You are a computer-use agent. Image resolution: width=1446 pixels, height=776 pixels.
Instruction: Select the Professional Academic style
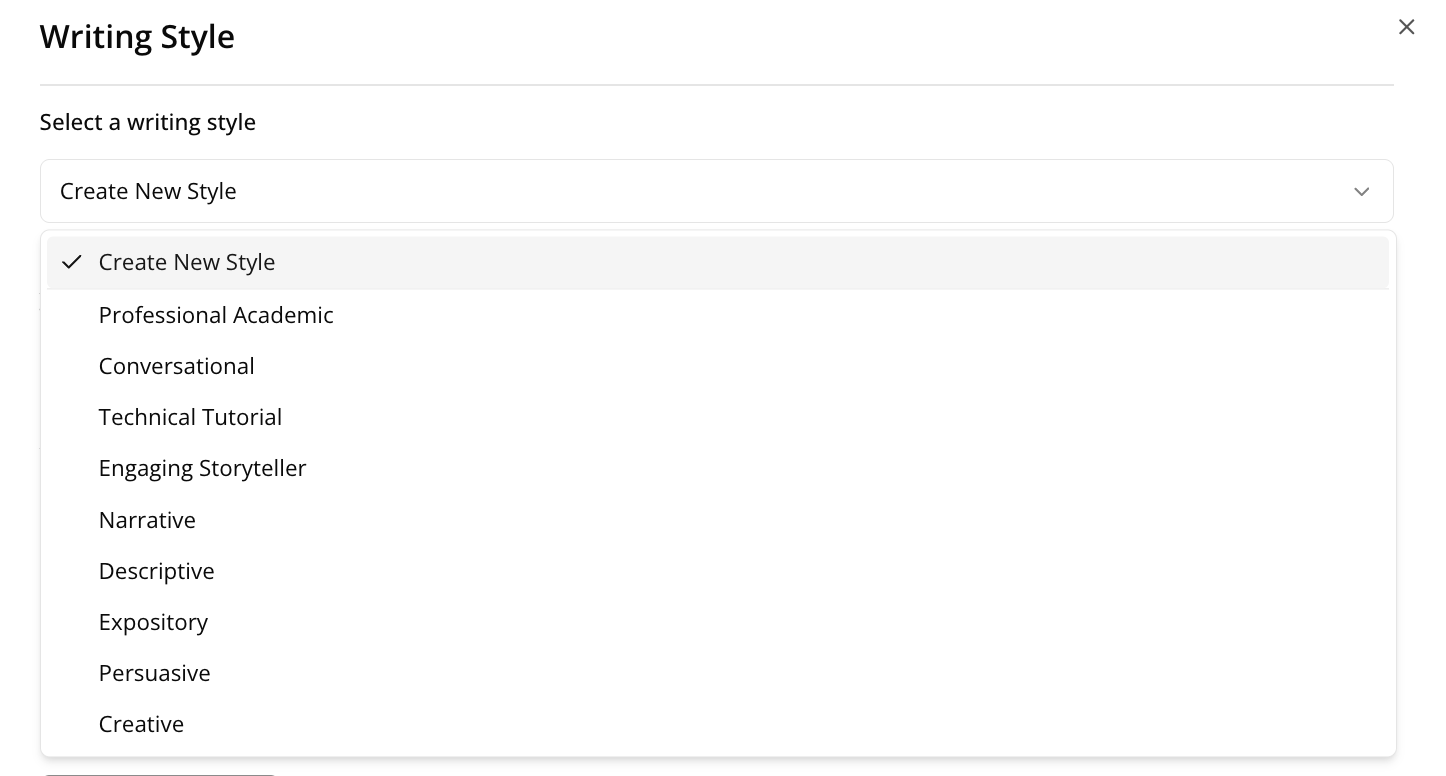[216, 315]
